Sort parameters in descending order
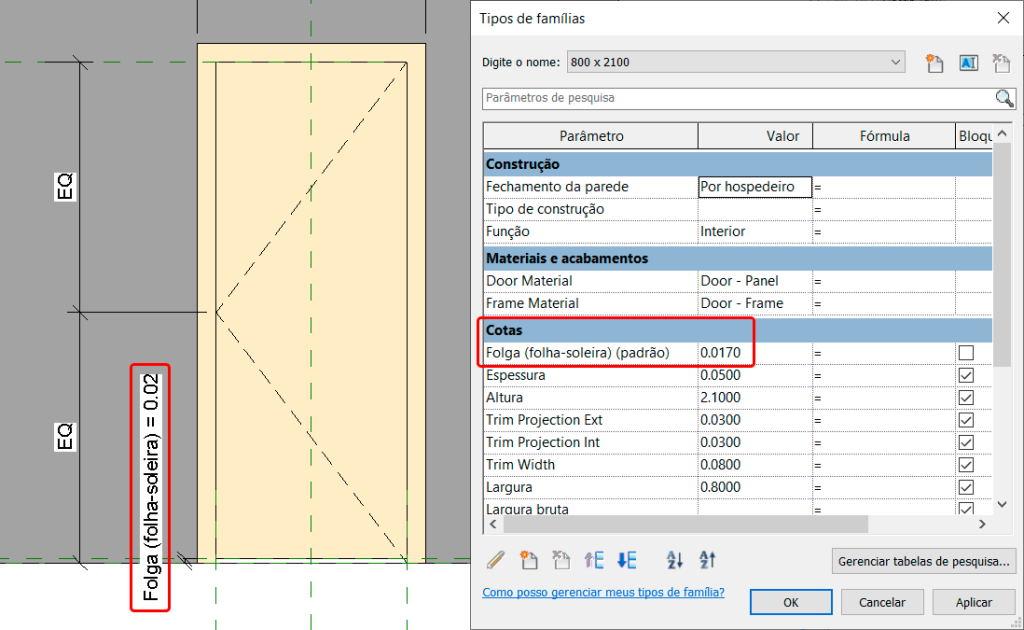Image resolution: width=1024 pixels, height=630 pixels. pyautogui.click(x=707, y=560)
